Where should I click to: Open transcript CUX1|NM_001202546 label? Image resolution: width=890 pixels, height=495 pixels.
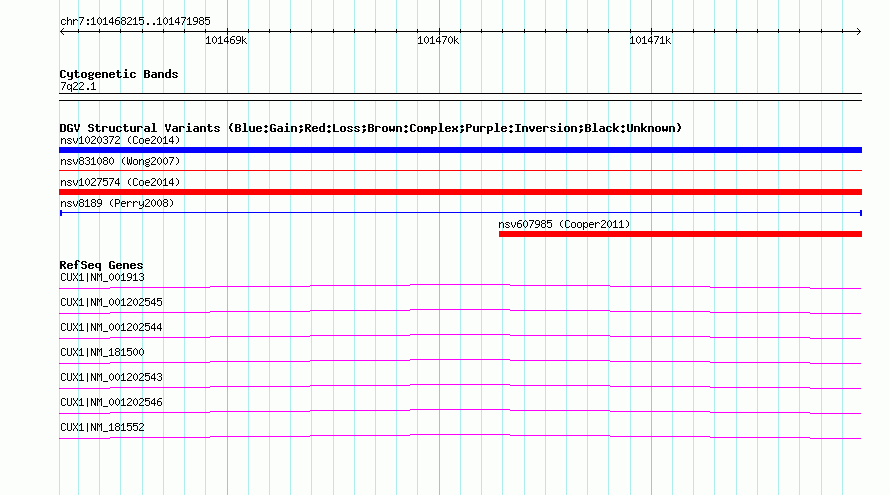coord(111,402)
